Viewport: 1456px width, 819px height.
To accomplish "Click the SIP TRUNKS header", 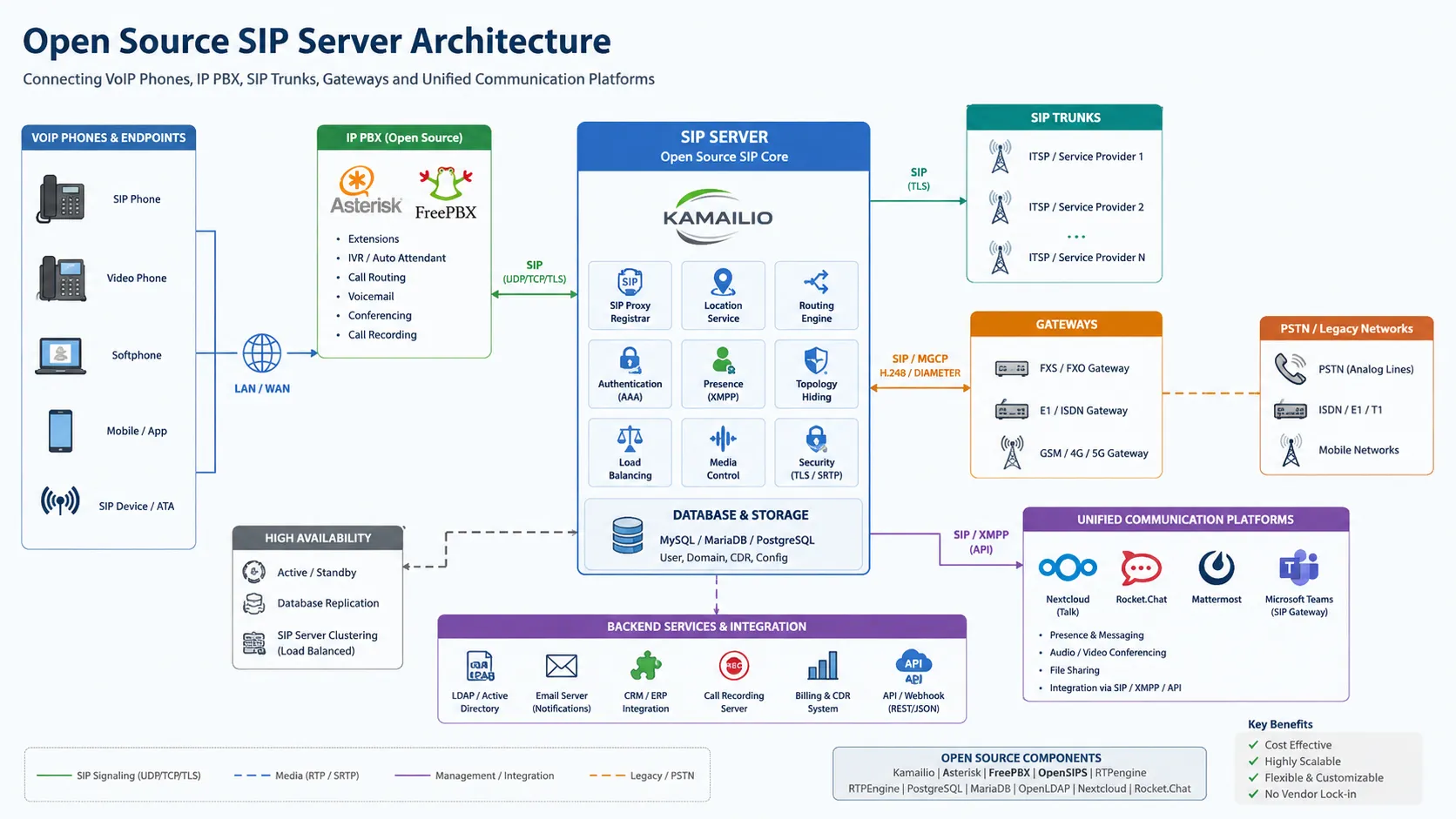I will pos(1065,117).
